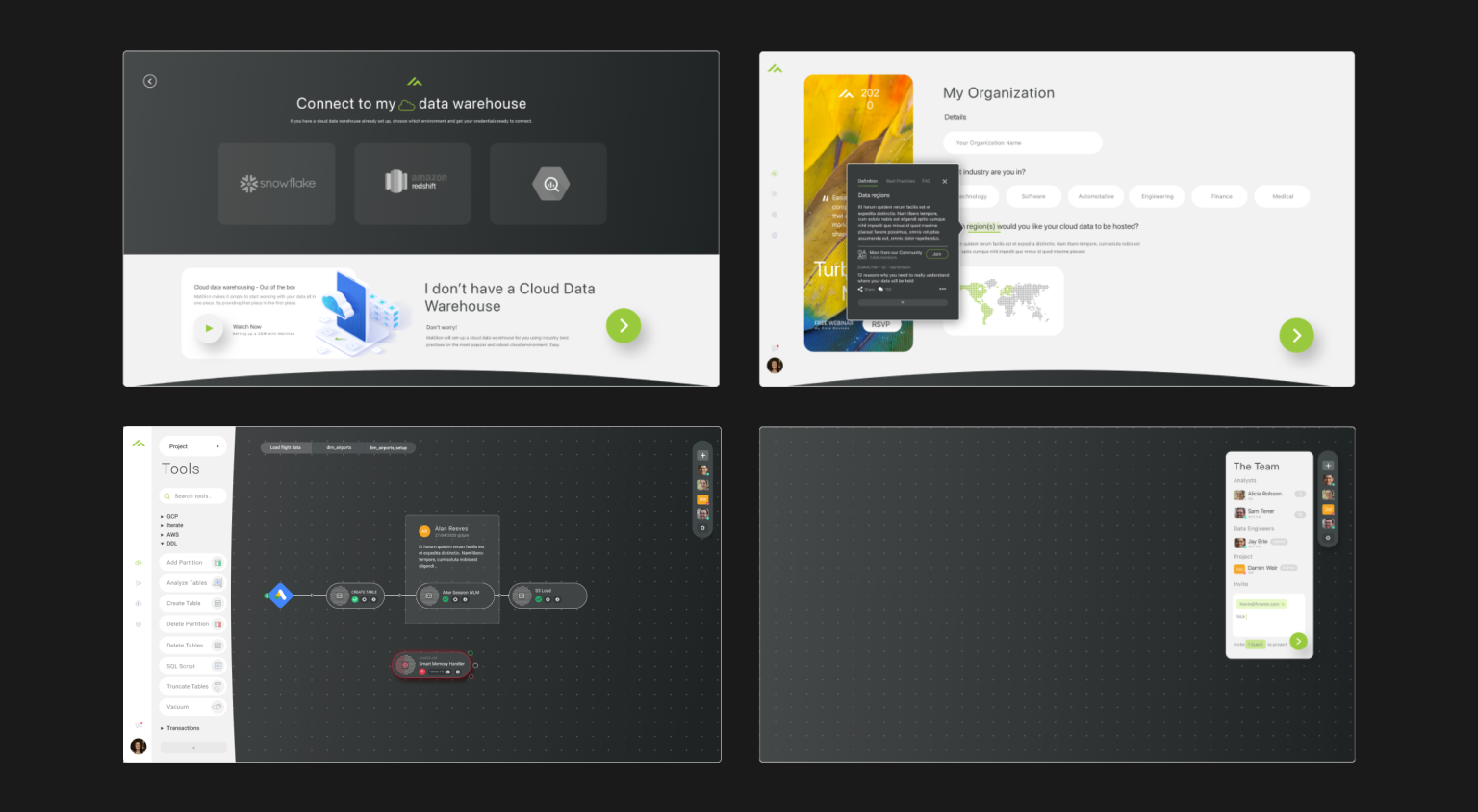Select the Automotive industry chip

pyautogui.click(x=1096, y=196)
